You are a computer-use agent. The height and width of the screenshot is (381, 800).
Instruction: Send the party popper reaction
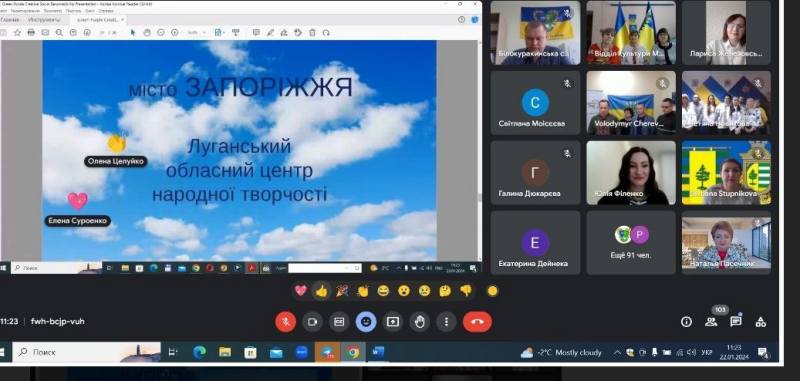click(342, 291)
